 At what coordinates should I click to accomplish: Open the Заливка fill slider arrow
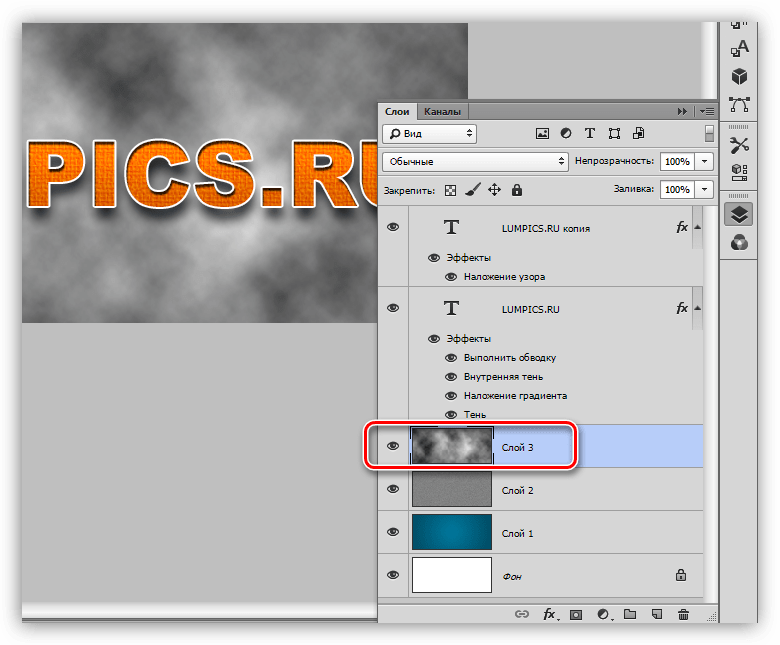click(704, 189)
